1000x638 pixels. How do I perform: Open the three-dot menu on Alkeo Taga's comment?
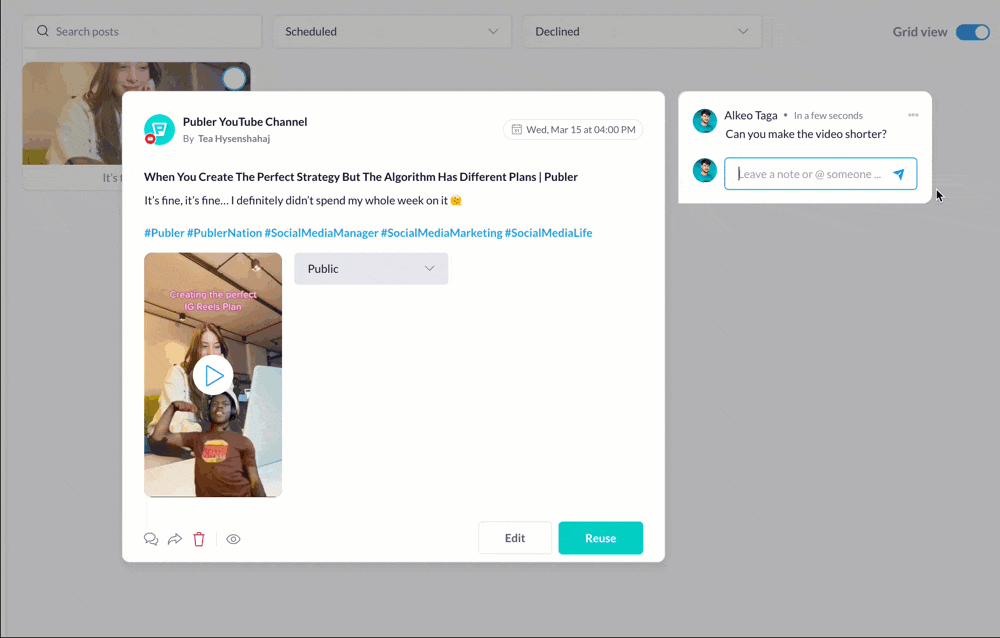pyautogui.click(x=913, y=115)
